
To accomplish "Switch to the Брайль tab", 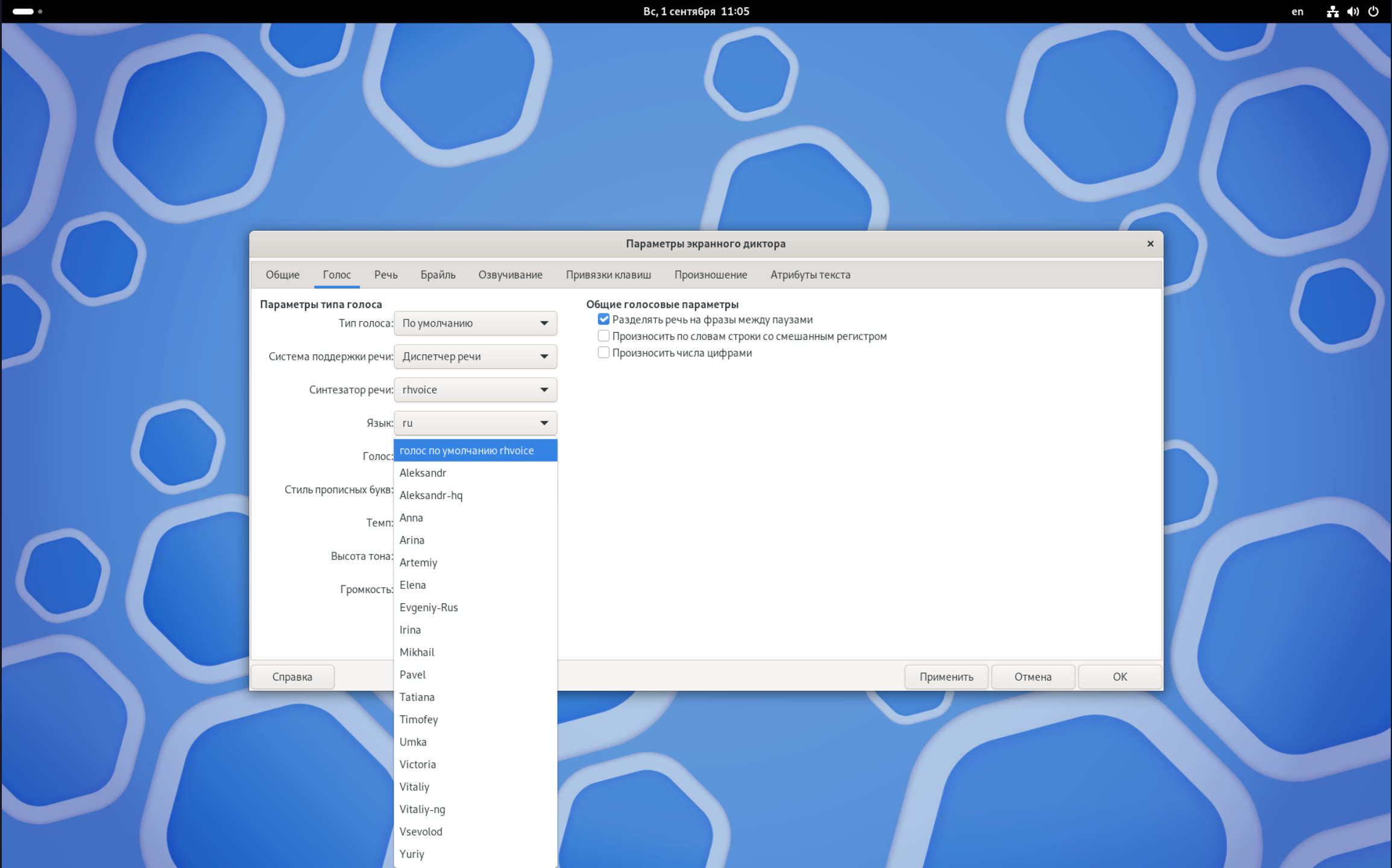I will [x=438, y=275].
